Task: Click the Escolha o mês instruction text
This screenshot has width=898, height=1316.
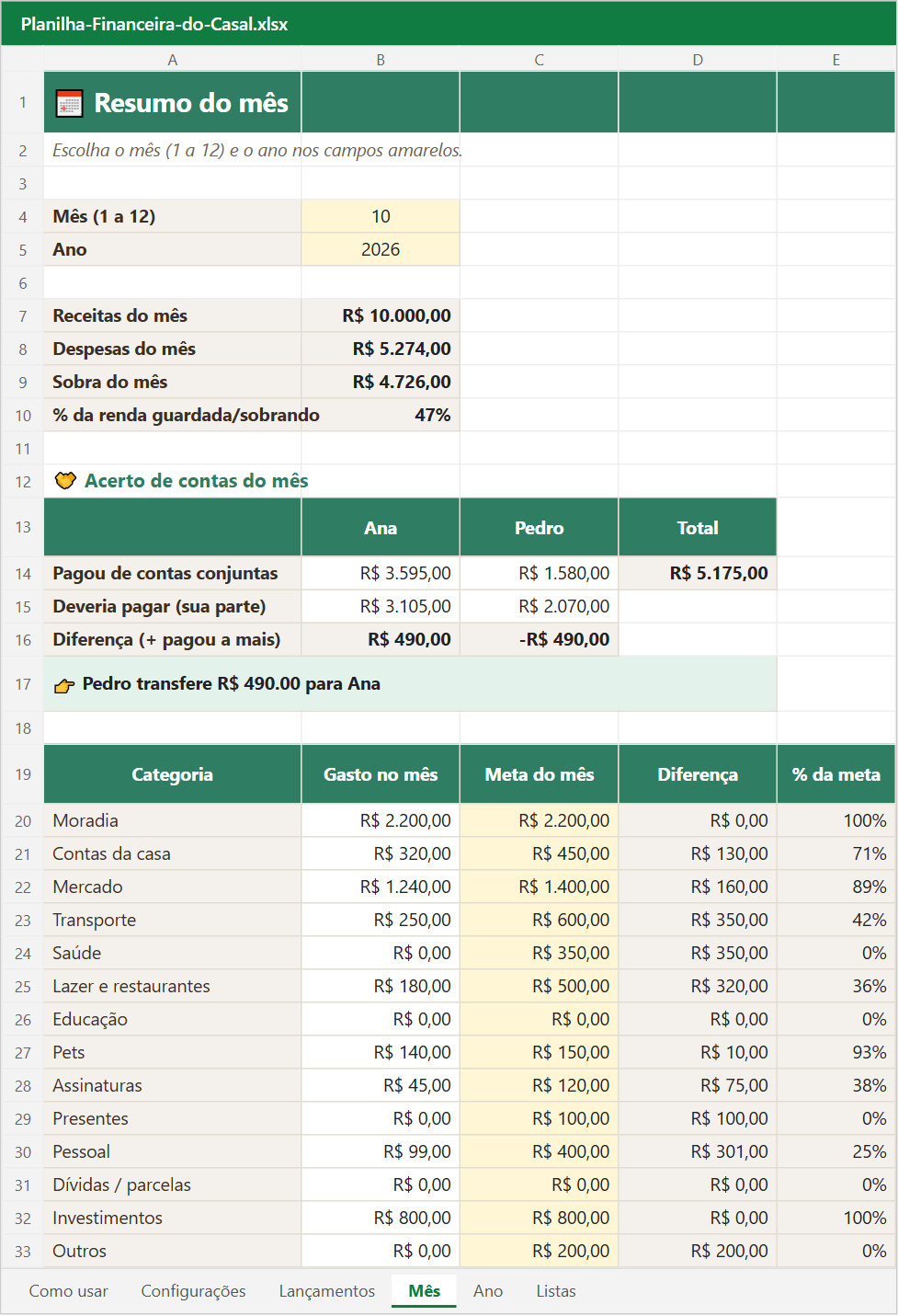Action: [257, 150]
